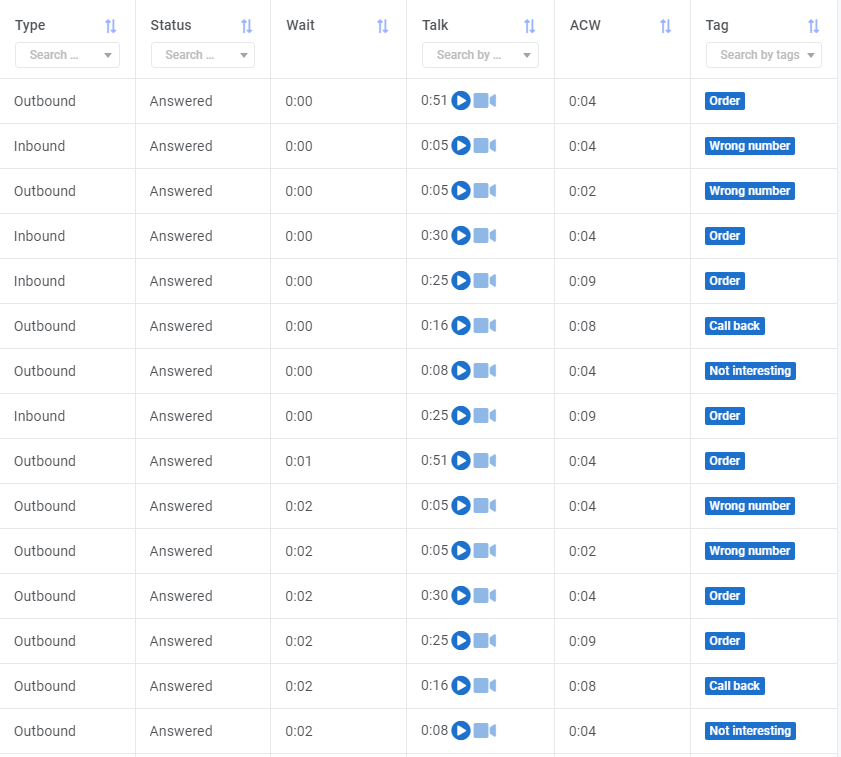Open video for Outbound 0:30 talk call

point(485,596)
